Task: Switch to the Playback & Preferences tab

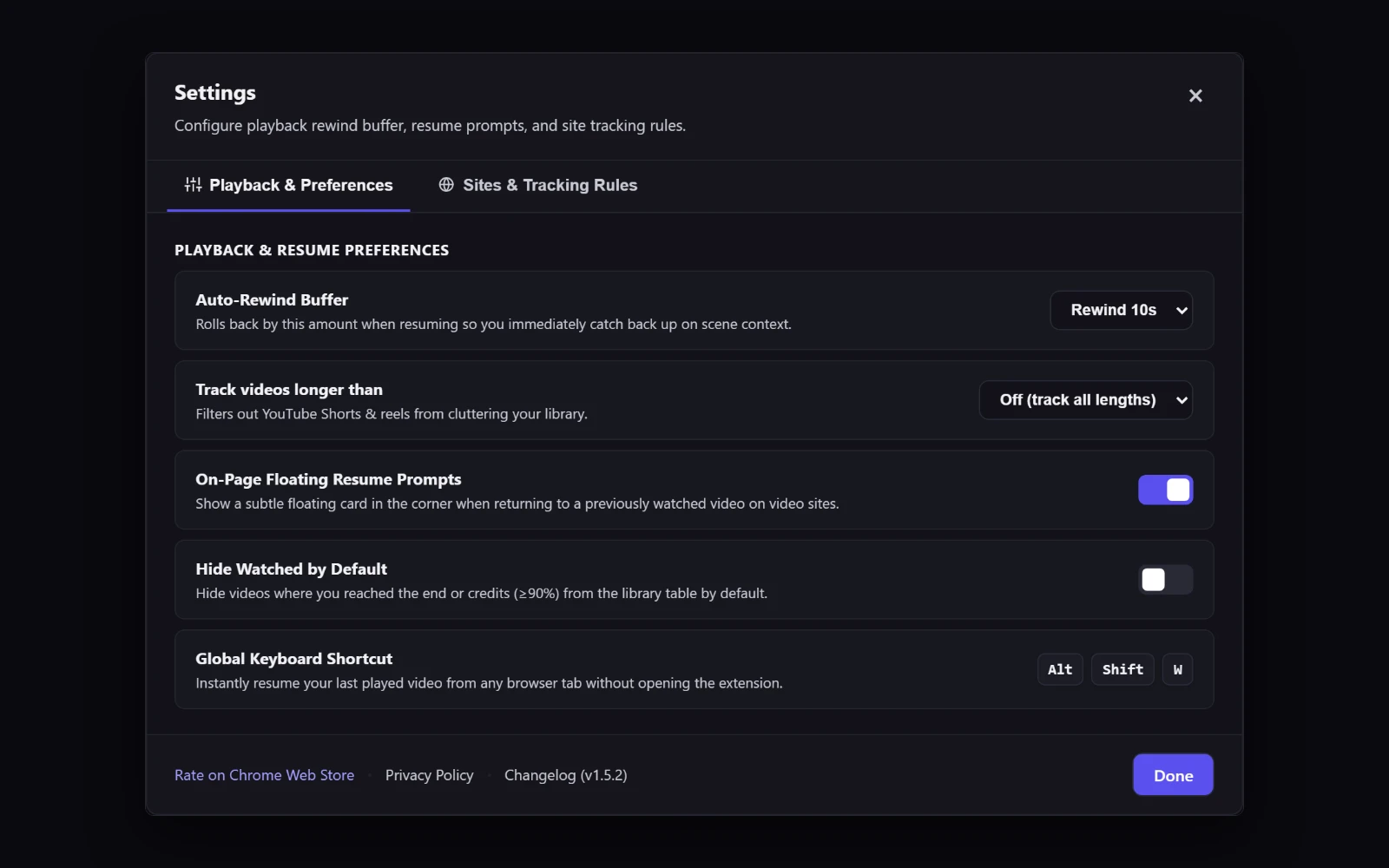Action: (x=288, y=186)
